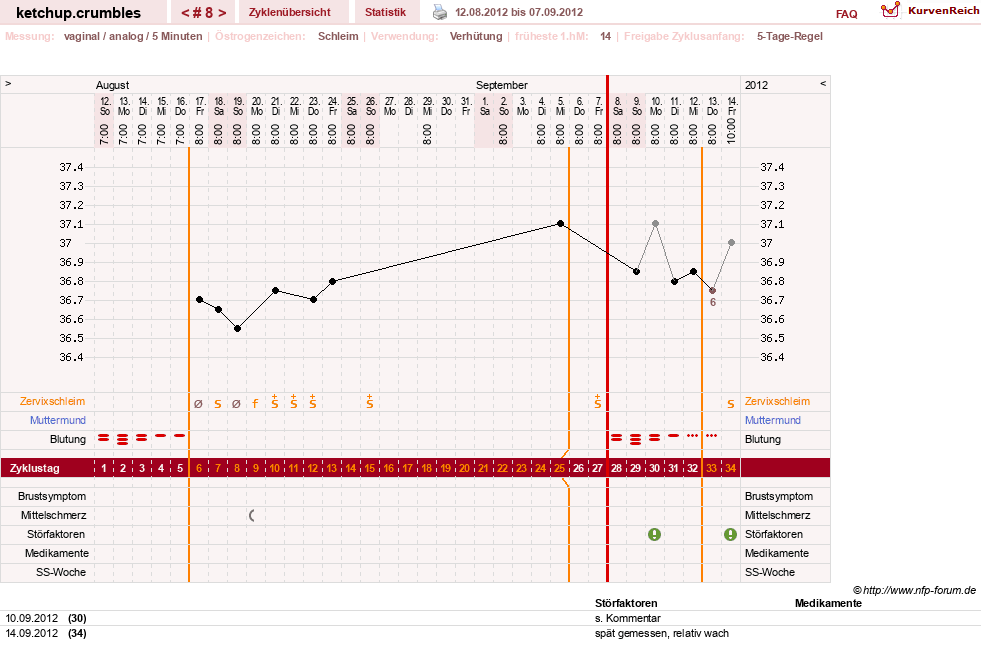The image size is (981, 662).
Task: Click the 10:00 measurement time on Sept 14
Action: [x=731, y=131]
